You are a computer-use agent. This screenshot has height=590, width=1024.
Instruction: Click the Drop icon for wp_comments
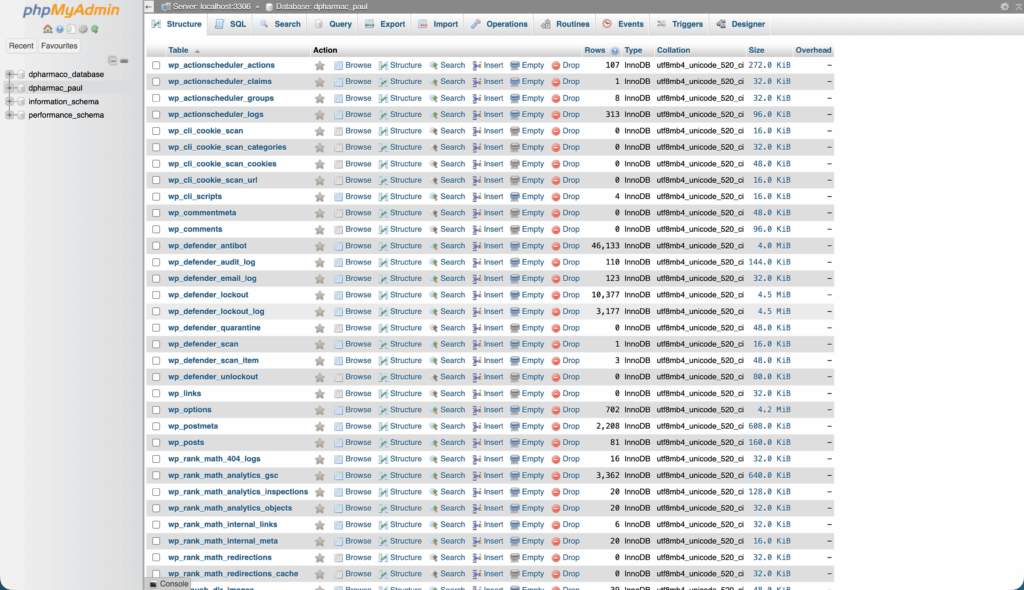coord(565,230)
